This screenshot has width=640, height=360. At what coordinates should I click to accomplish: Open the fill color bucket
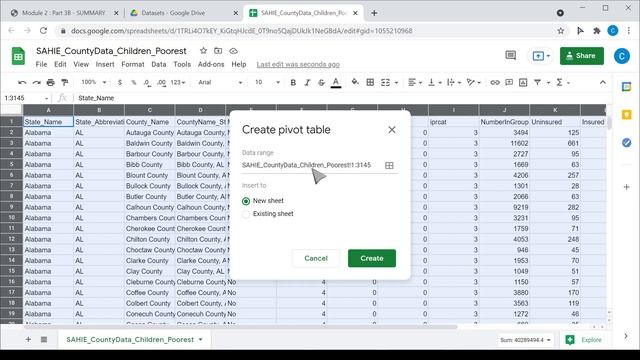(355, 82)
